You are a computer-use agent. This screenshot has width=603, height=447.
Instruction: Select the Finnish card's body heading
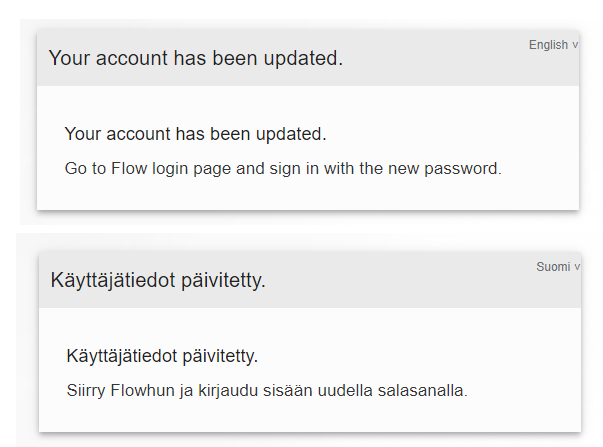click(162, 356)
